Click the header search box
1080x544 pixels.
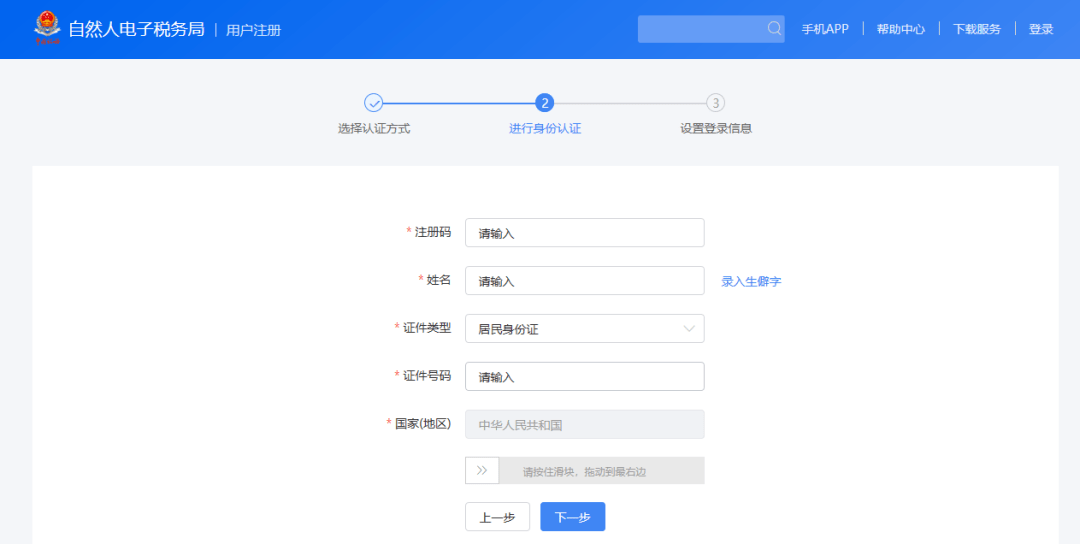[711, 29]
